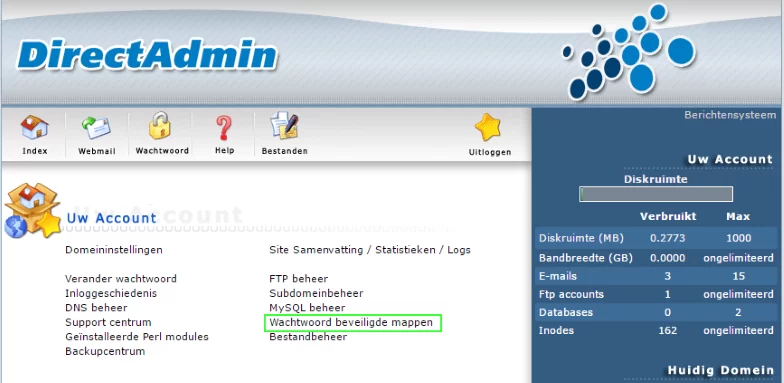
Task: Click the Index label in toolbar
Action: (34, 151)
